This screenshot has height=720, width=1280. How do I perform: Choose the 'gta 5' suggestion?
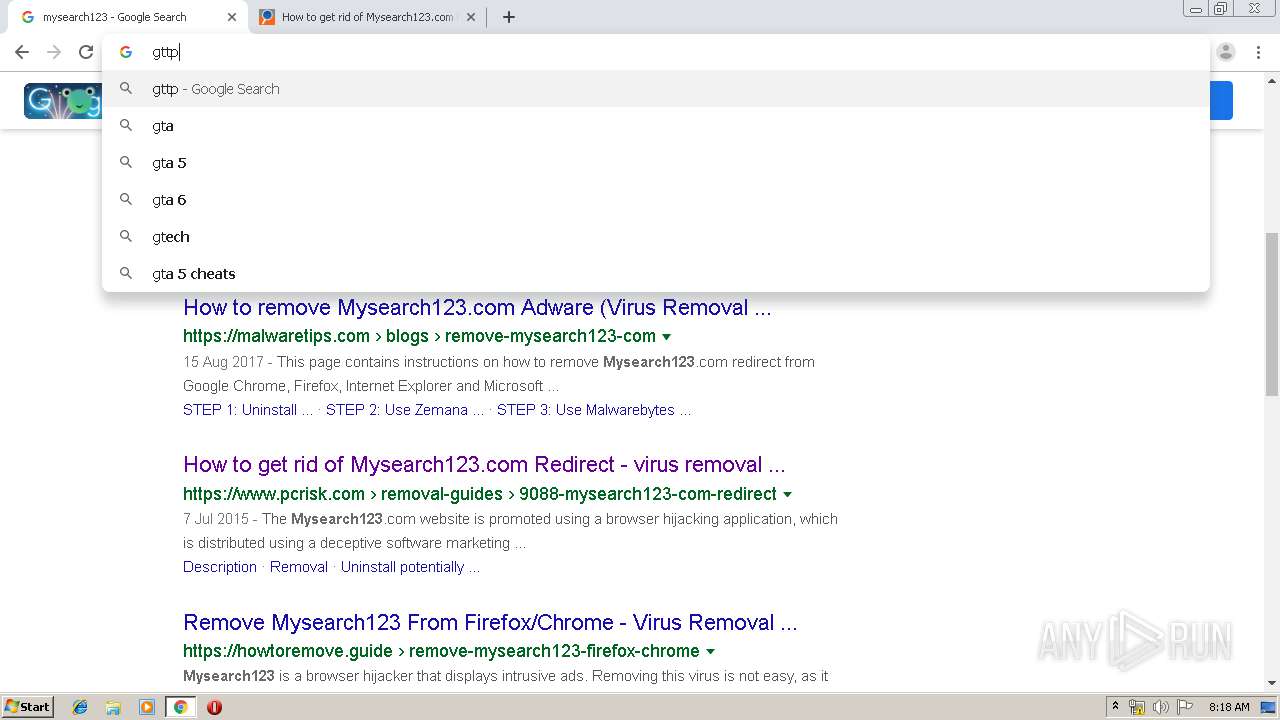655,163
